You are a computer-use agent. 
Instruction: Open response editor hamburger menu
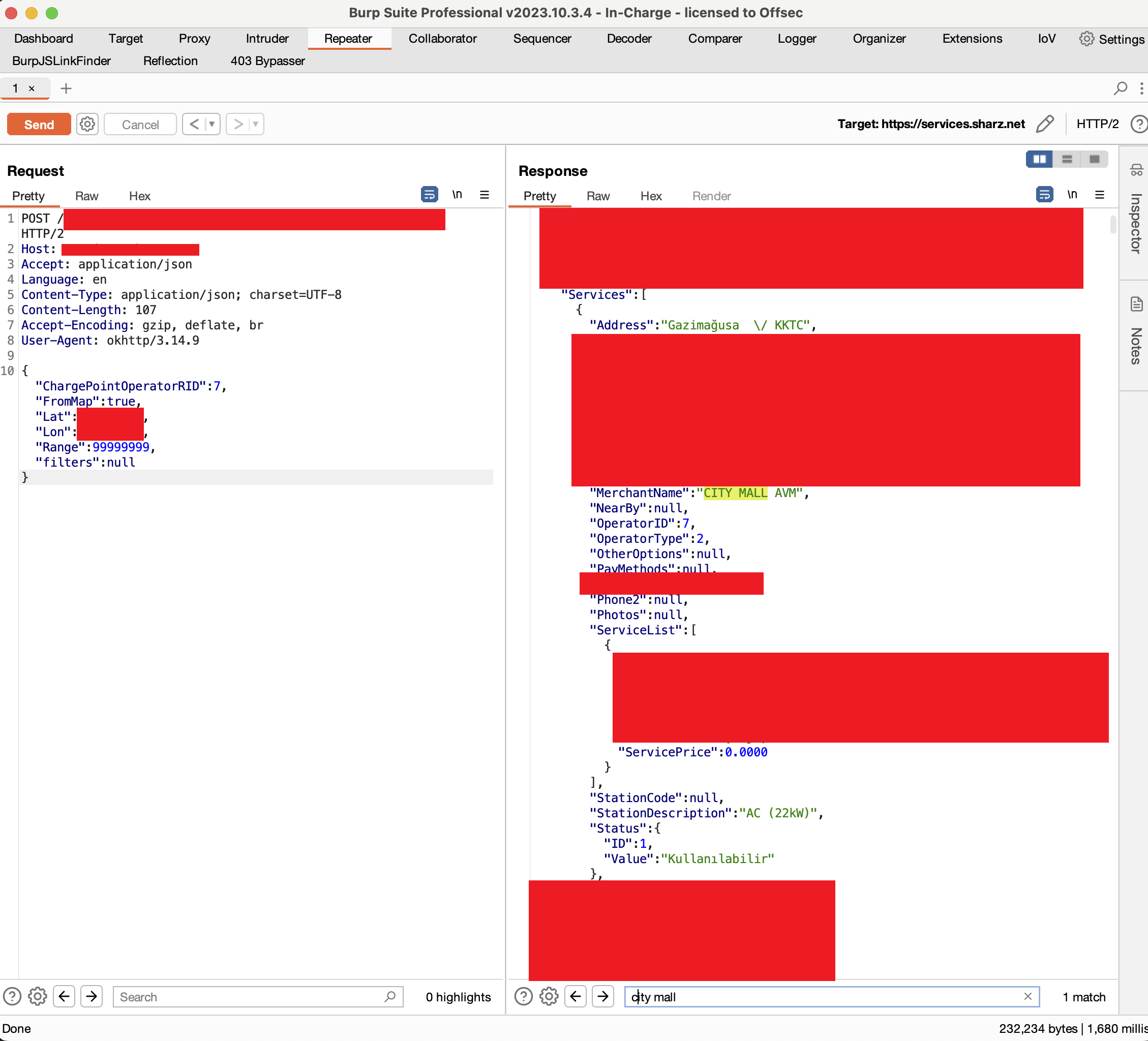pos(1100,195)
